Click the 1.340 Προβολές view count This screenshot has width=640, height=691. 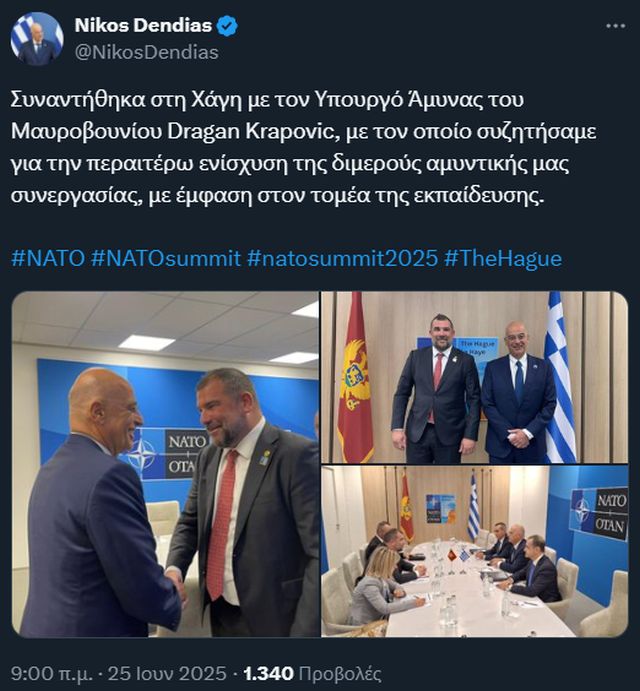pos(312,673)
